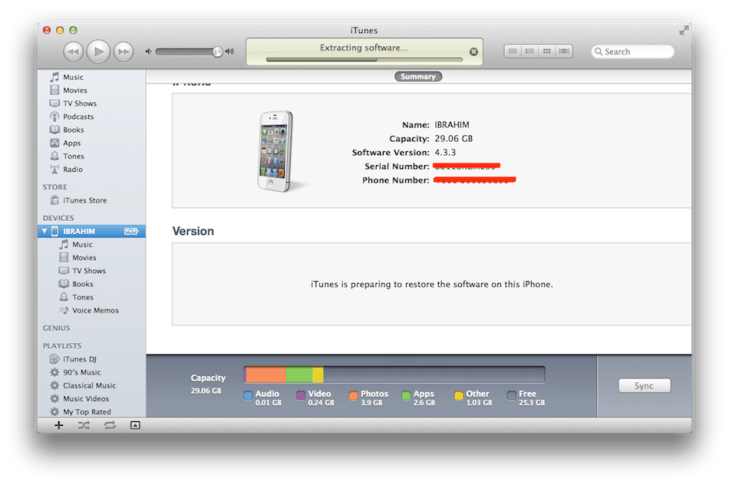Switch to list view mode
This screenshot has width=729, height=485.
point(512,51)
